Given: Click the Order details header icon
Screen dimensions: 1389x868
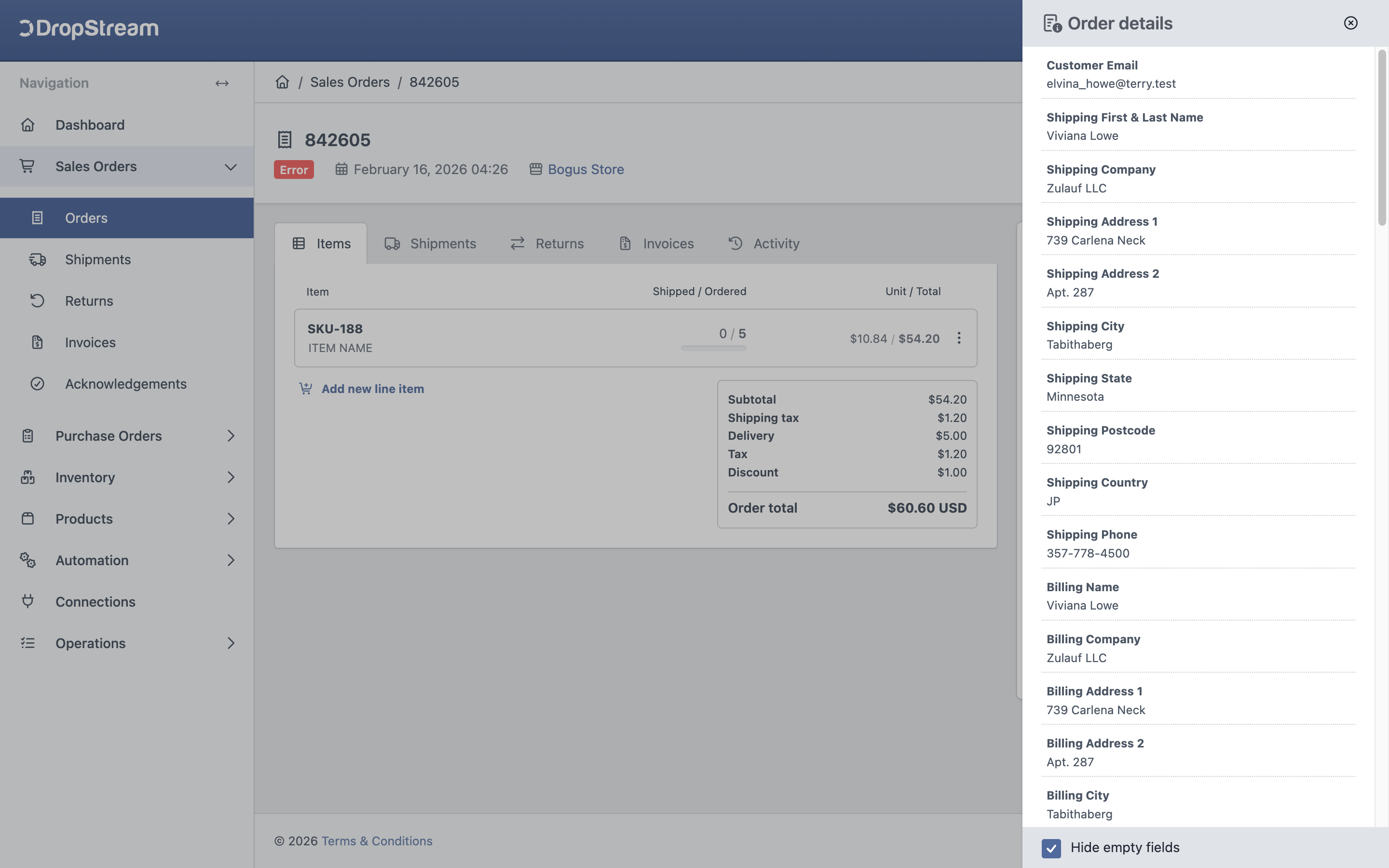Looking at the screenshot, I should (x=1052, y=24).
